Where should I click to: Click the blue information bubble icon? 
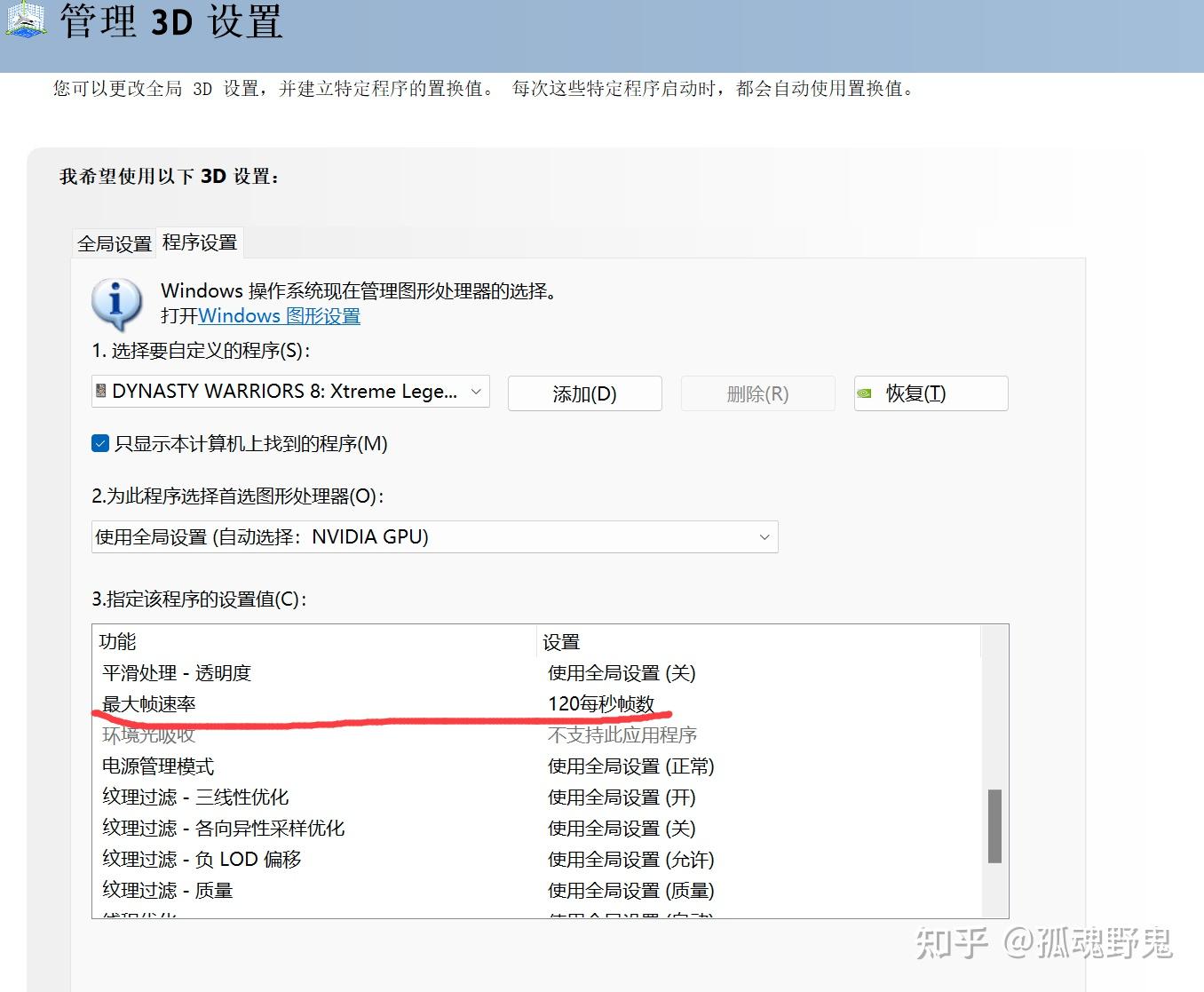click(x=116, y=304)
